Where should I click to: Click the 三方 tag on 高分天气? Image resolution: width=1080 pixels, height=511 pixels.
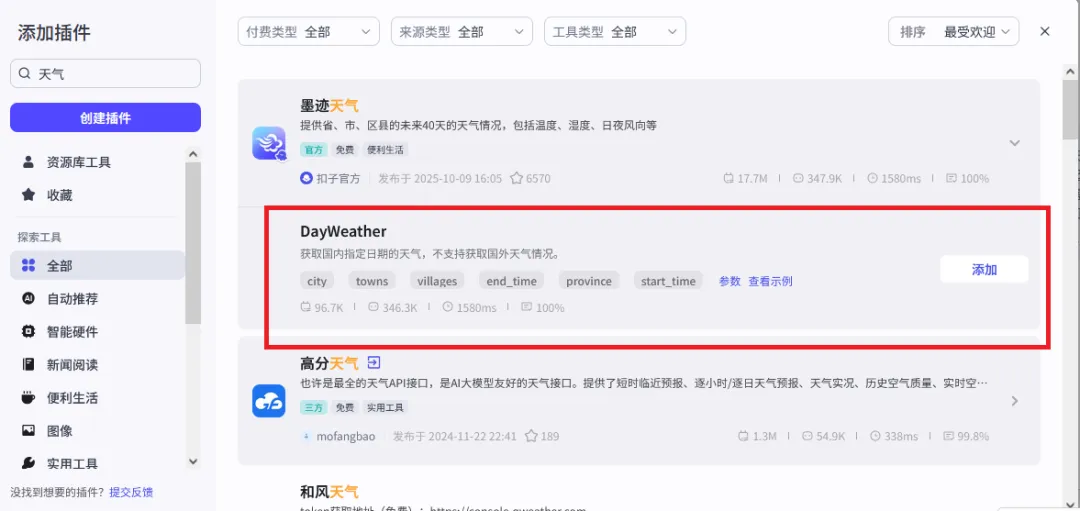click(314, 407)
